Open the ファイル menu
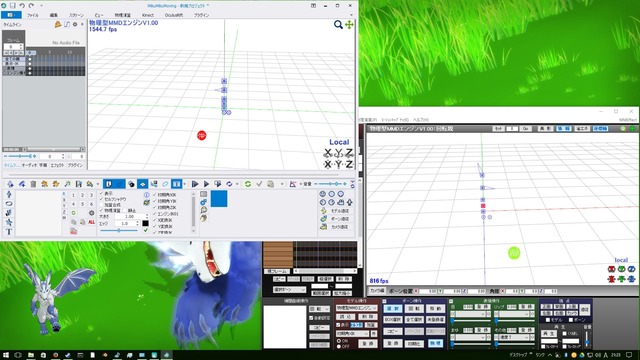This screenshot has width=640, height=360. [x=33, y=15]
